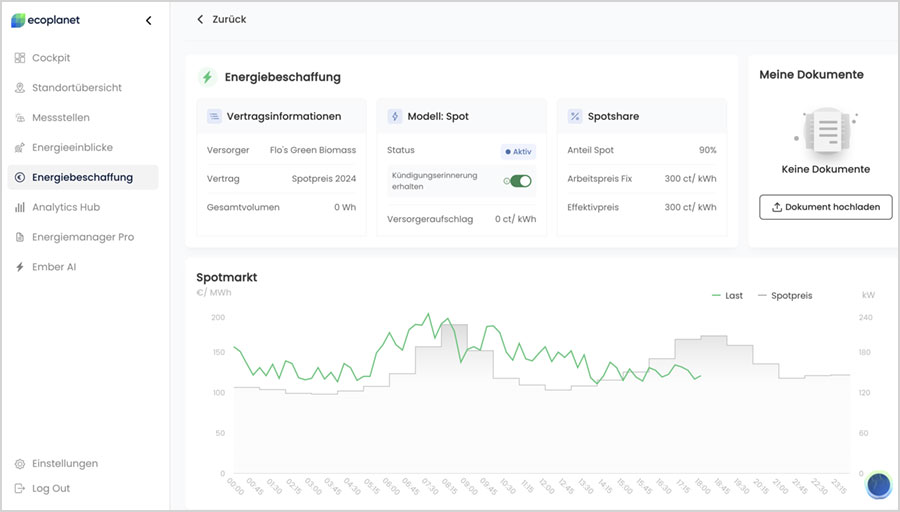
Task: Click the green lightning Energiebeschaffung header icon
Action: [x=207, y=77]
